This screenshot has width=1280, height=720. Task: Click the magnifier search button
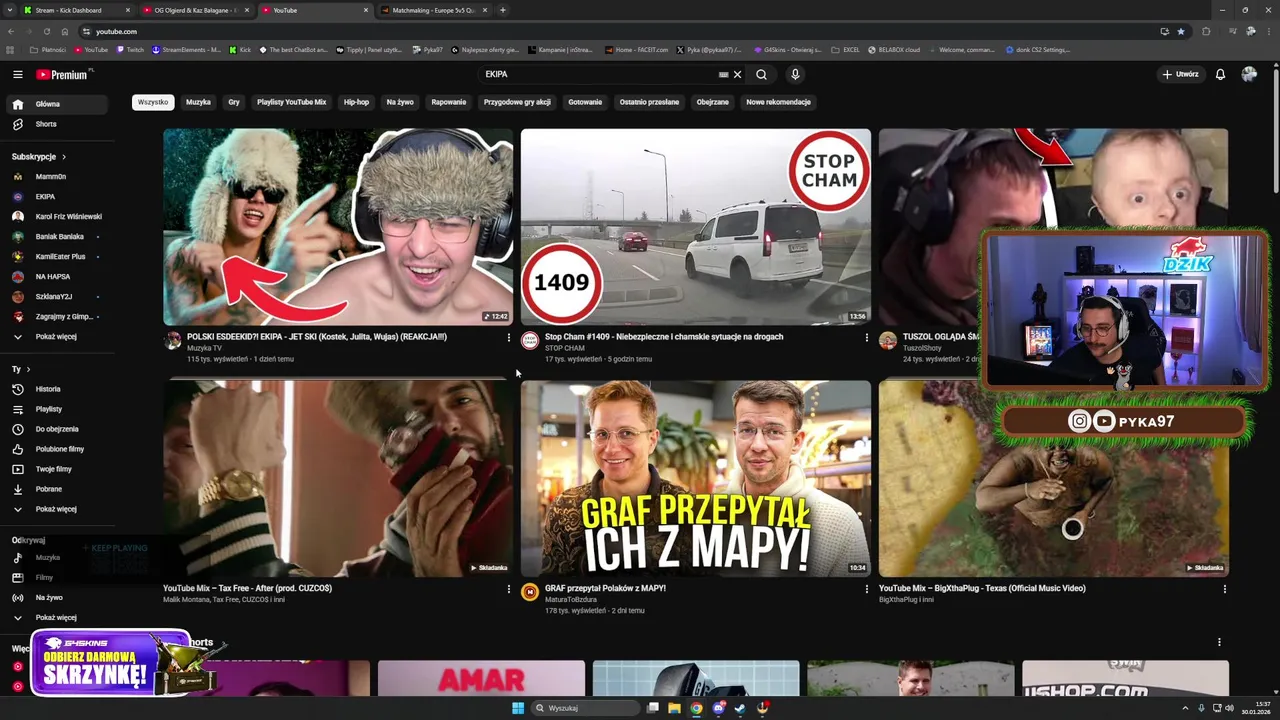point(761,74)
